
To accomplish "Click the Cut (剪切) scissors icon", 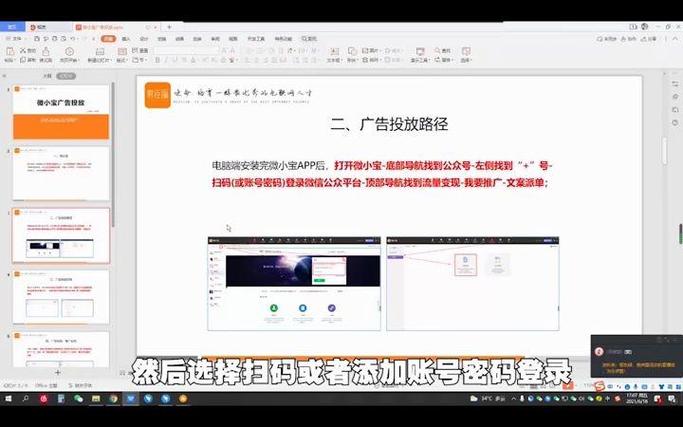I will click(x=23, y=51).
